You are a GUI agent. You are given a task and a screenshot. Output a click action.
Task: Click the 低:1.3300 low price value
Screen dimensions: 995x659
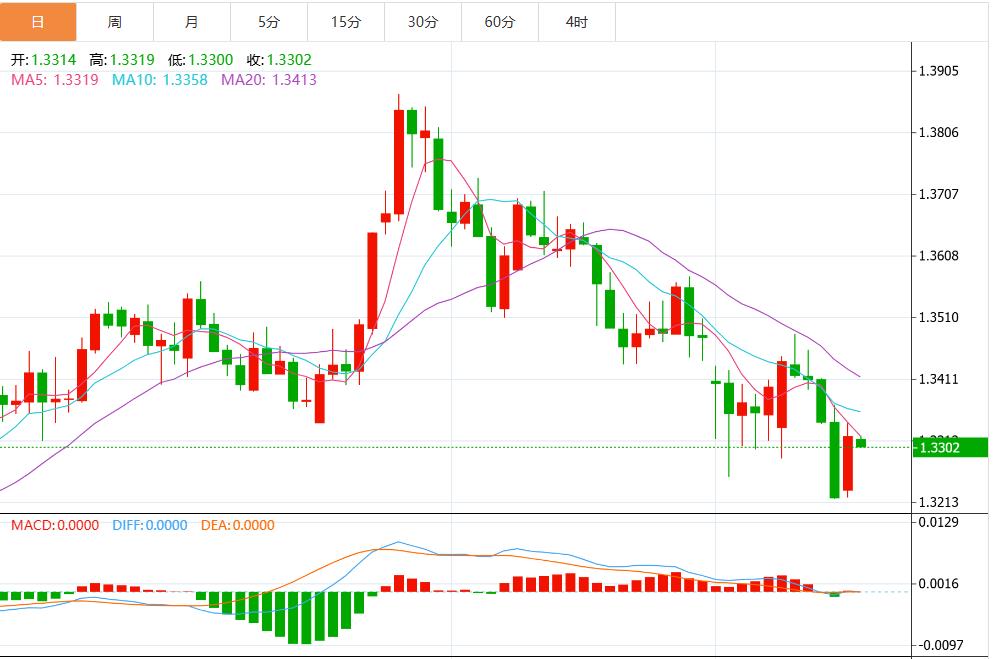tap(201, 60)
